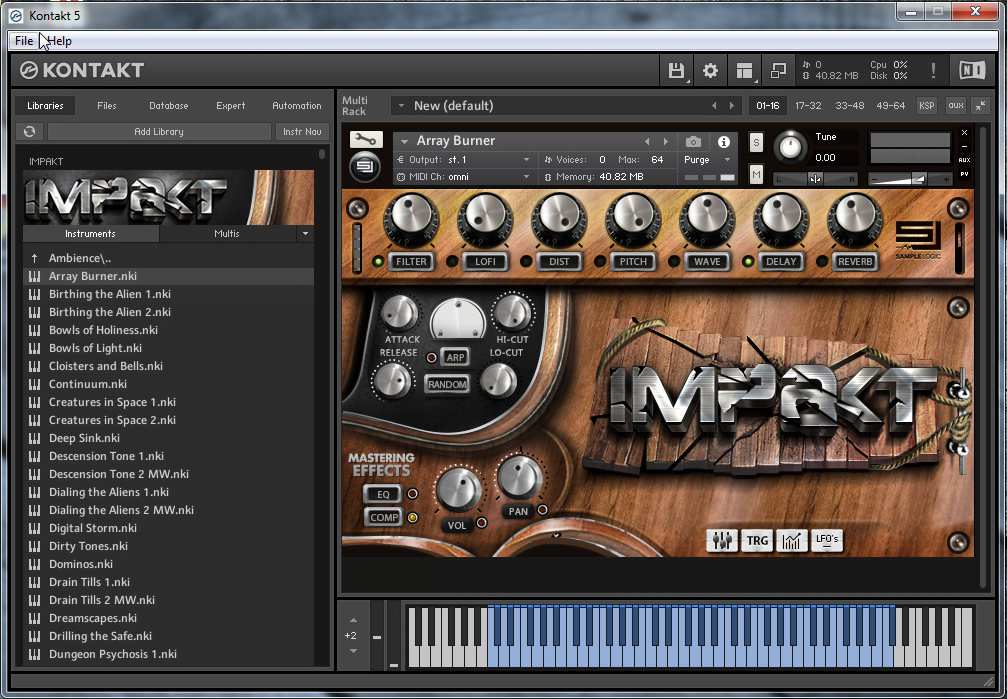Toggle mastering COMP button
The width and height of the screenshot is (1007, 699).
pyautogui.click(x=383, y=517)
